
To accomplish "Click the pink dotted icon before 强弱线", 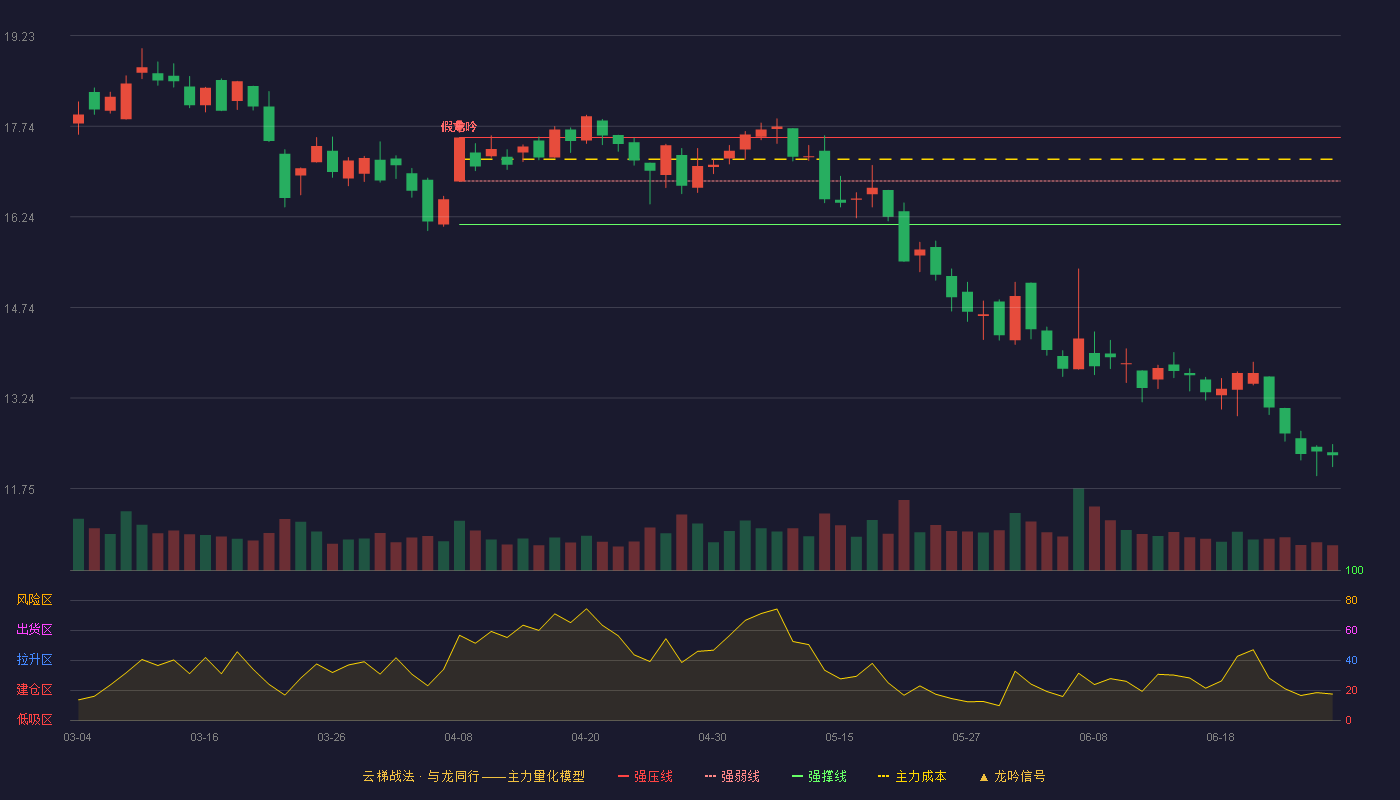I will (x=711, y=776).
